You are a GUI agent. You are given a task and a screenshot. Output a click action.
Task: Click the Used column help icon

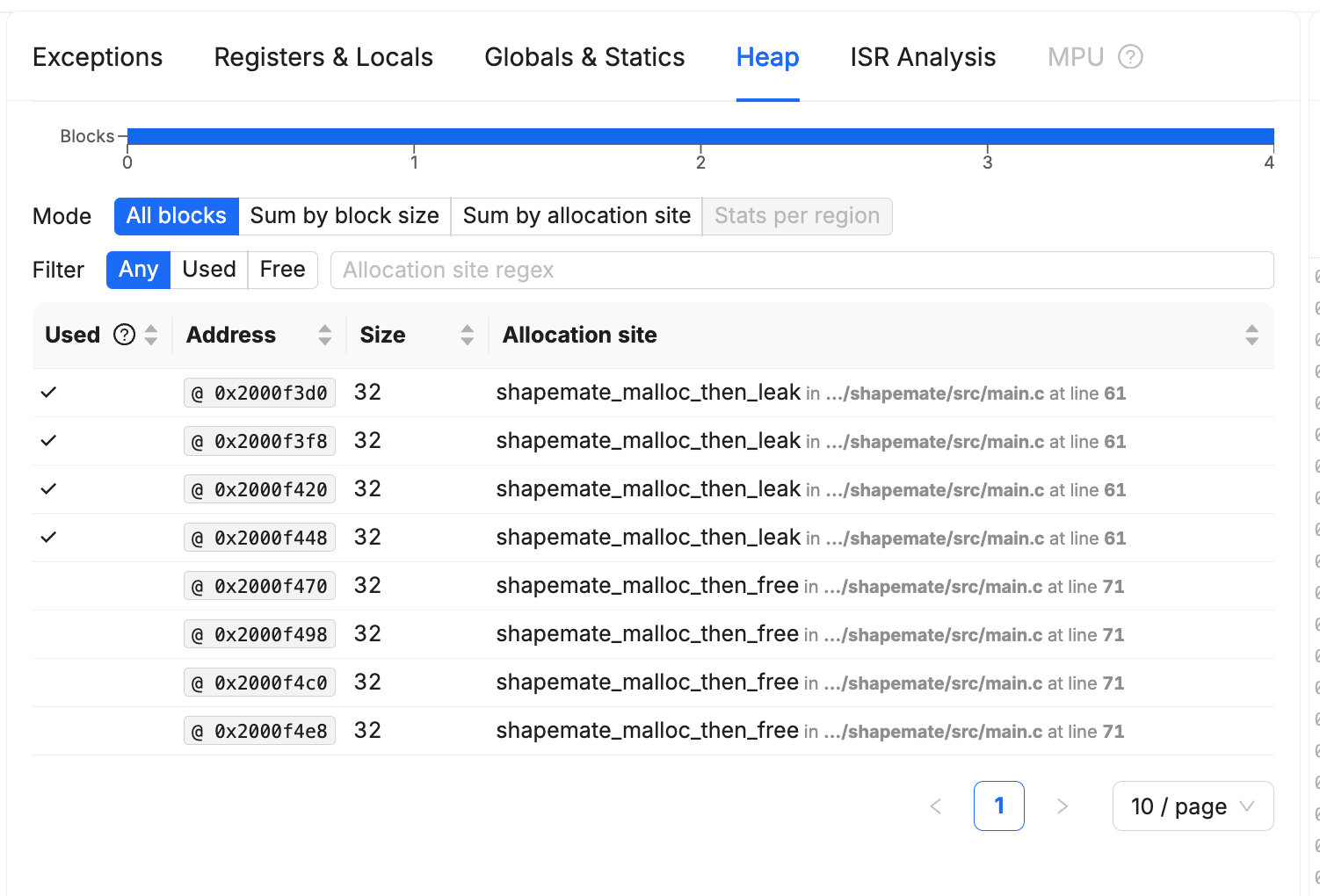pos(125,335)
